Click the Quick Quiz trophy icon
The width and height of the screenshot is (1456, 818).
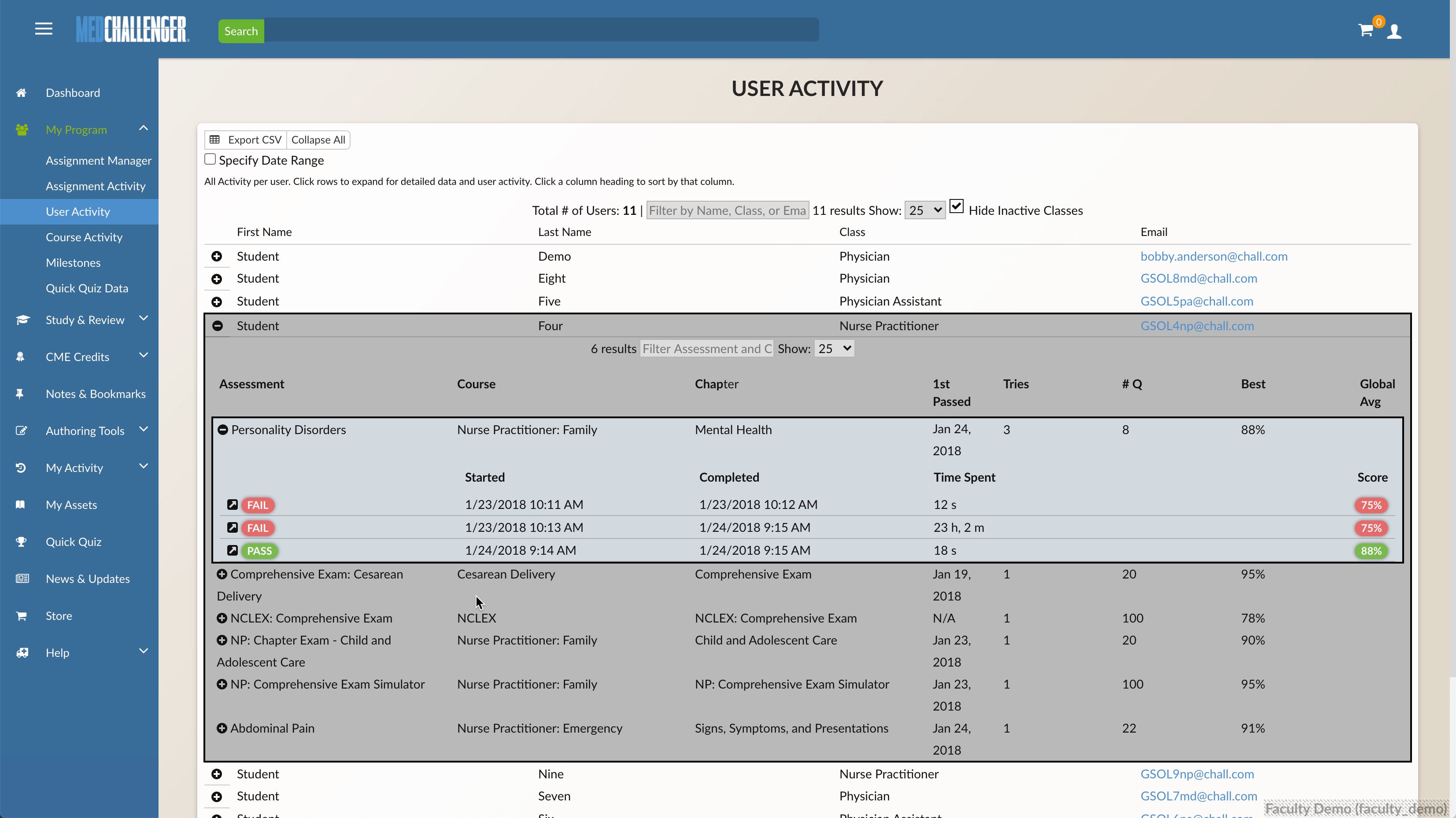pos(21,542)
